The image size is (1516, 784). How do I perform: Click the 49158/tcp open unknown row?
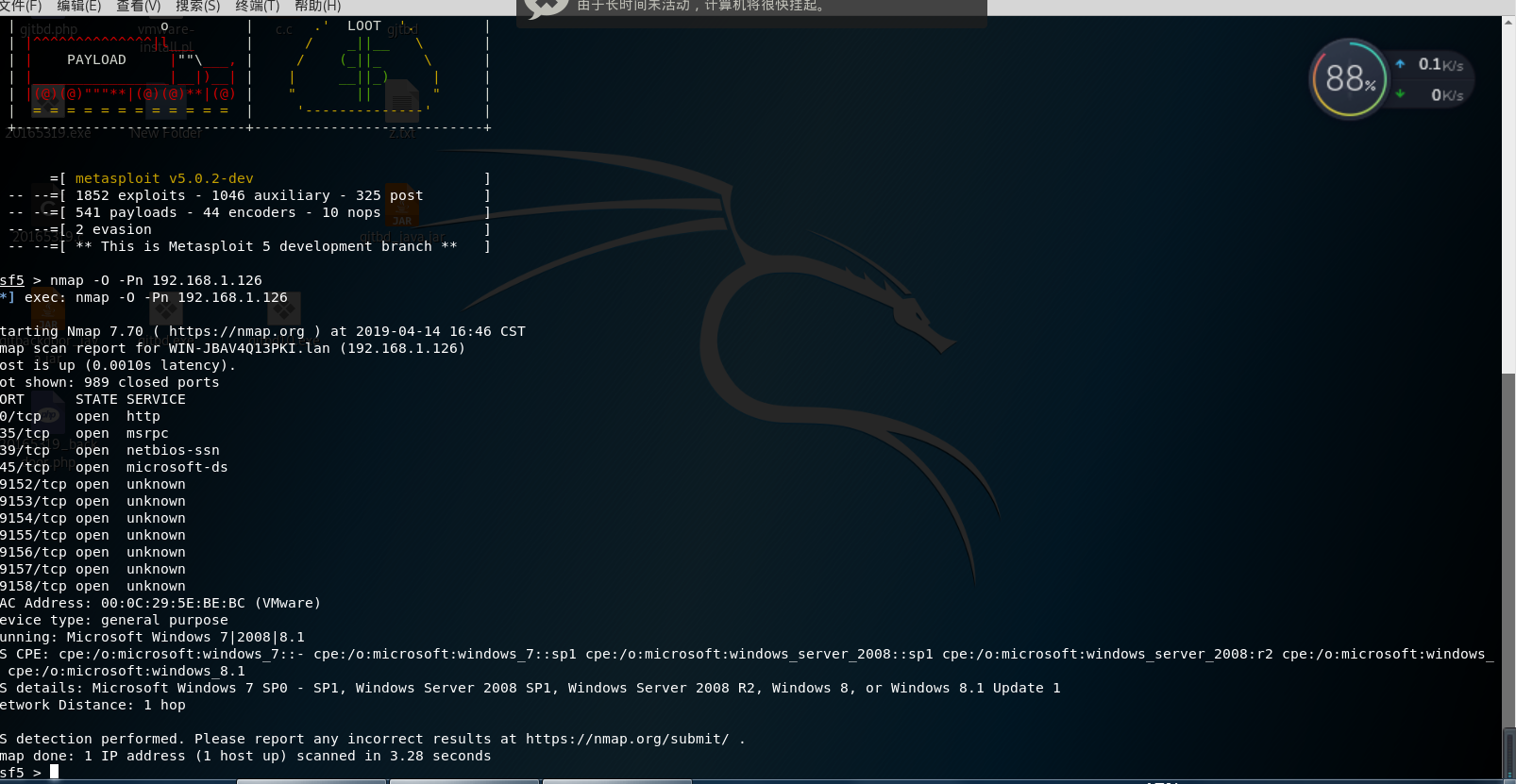point(93,586)
